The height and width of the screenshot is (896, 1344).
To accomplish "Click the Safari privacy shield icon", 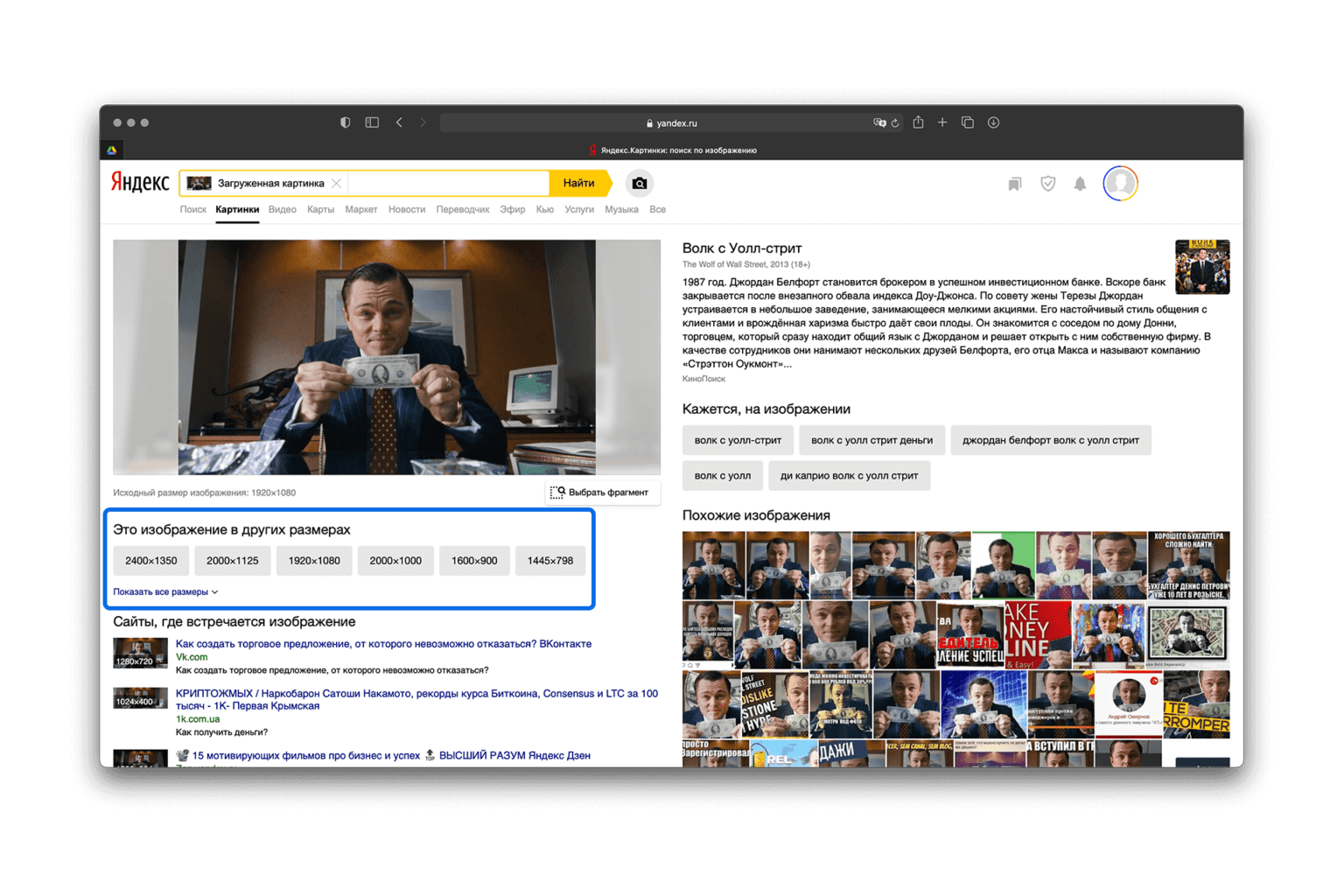I will click(x=345, y=122).
